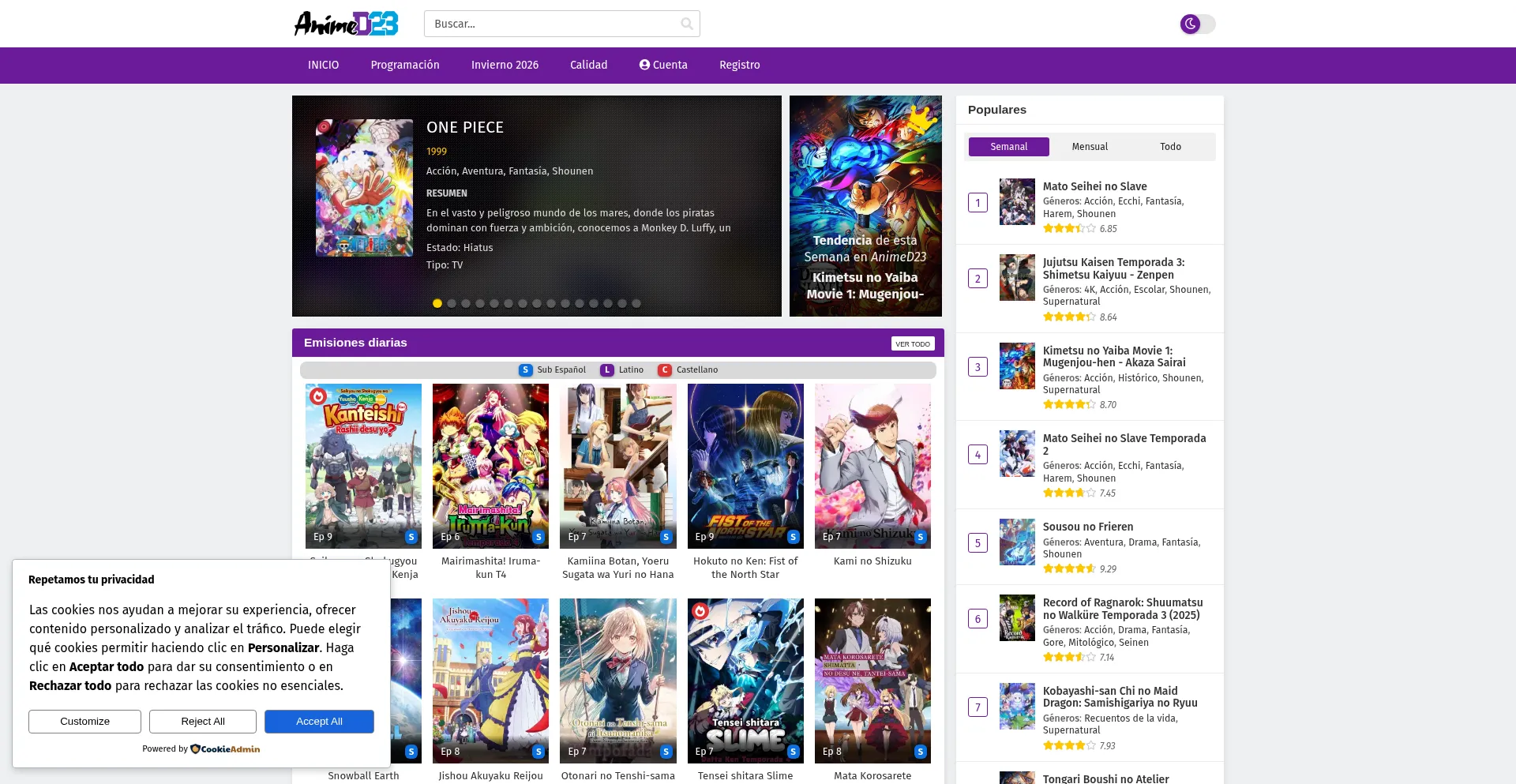Open the Calidad menu item
This screenshot has height=784, width=1516.
coord(589,65)
